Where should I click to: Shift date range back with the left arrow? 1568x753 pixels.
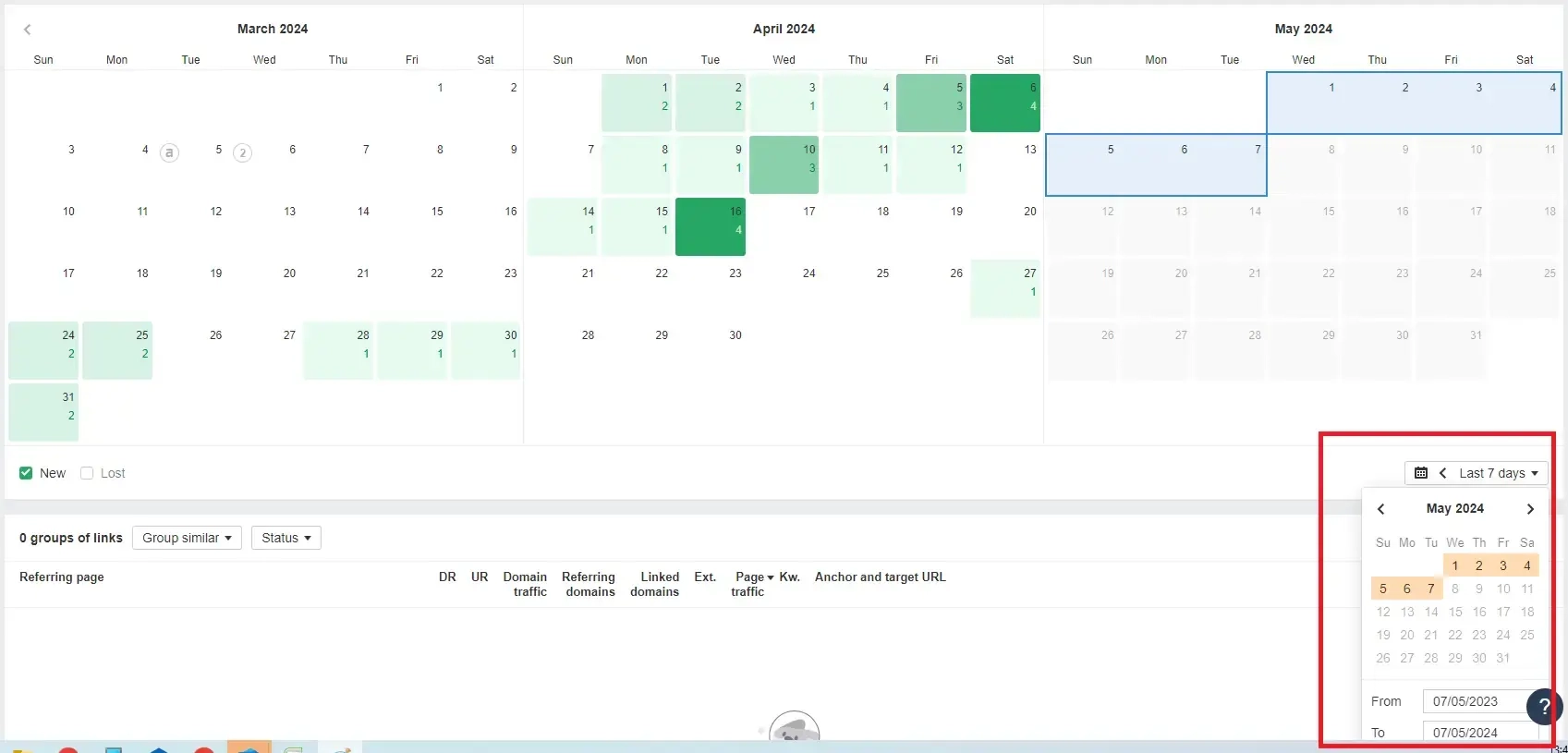click(1442, 473)
